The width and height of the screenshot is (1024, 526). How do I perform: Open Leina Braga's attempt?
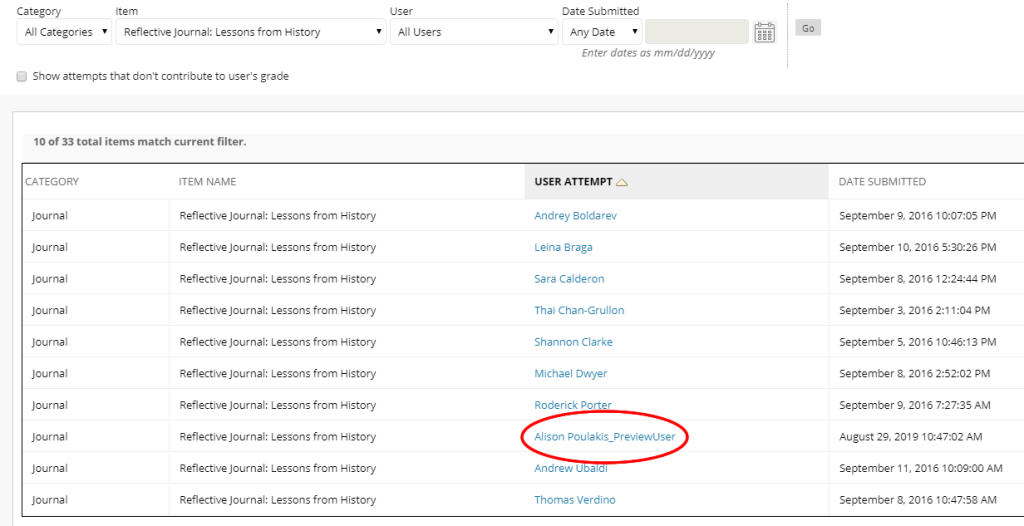[x=563, y=247]
